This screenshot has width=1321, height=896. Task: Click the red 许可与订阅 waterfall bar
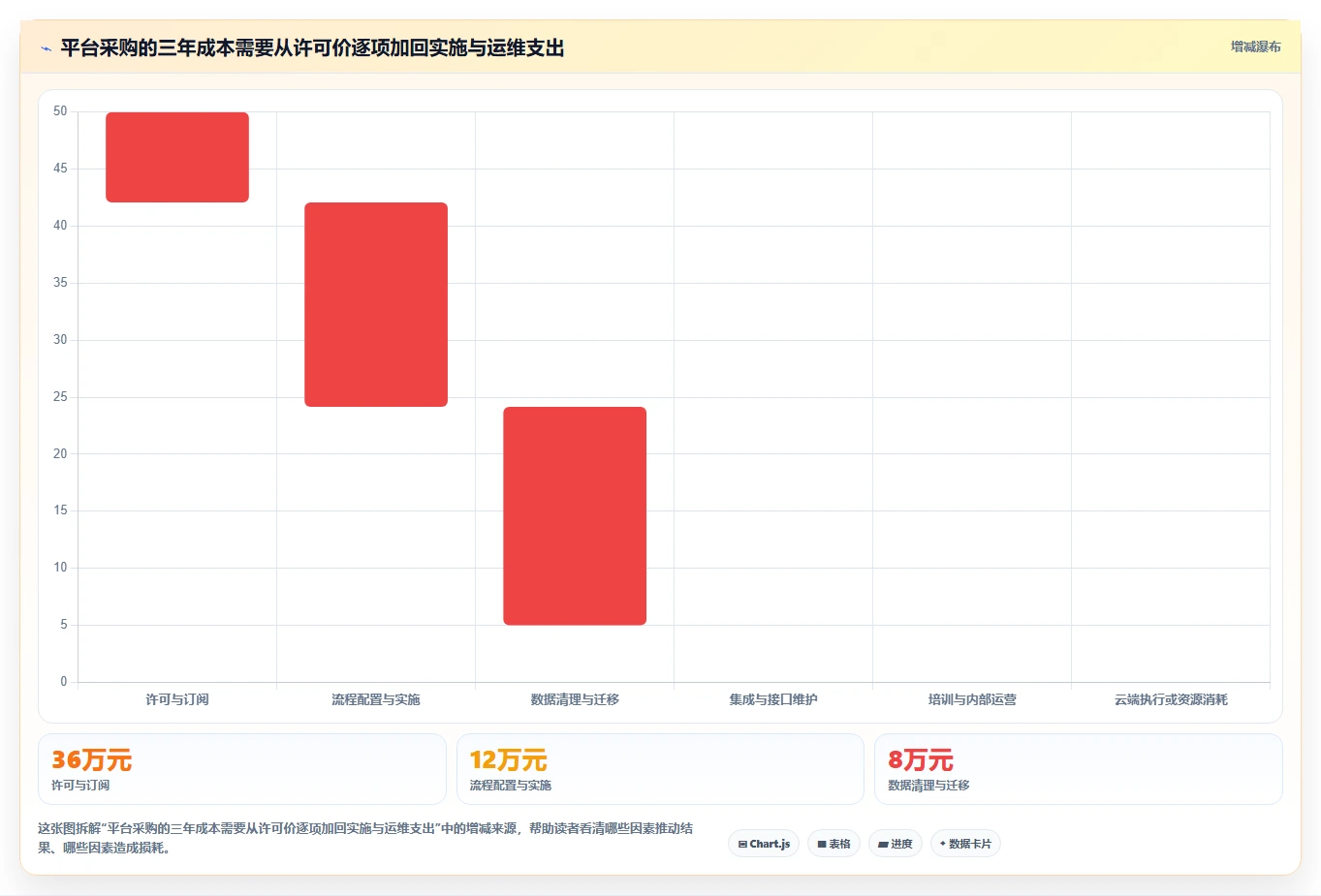click(177, 157)
